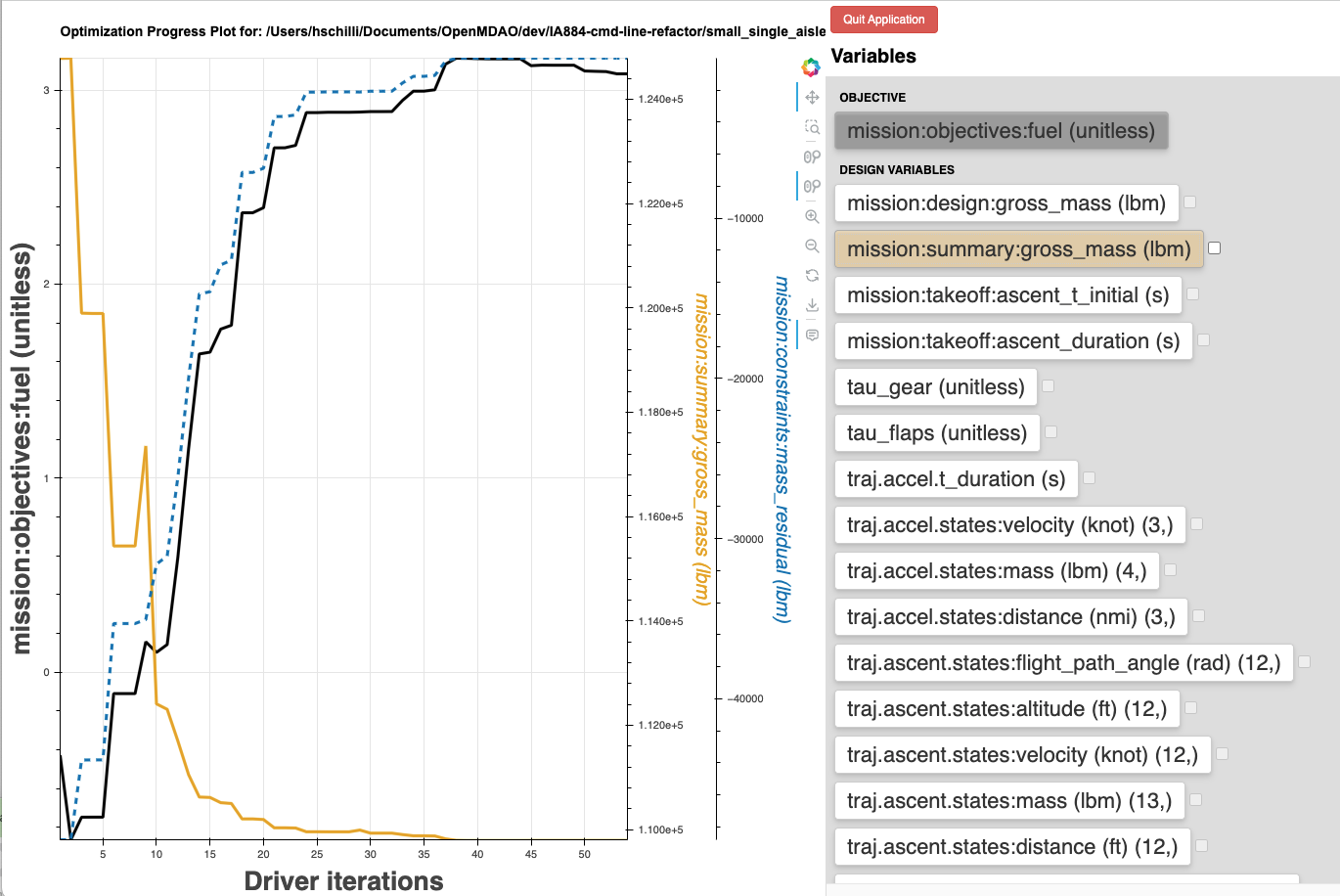This screenshot has width=1340, height=896.
Task: Select mission:objectives:fuel objective button
Action: pyautogui.click(x=1002, y=131)
